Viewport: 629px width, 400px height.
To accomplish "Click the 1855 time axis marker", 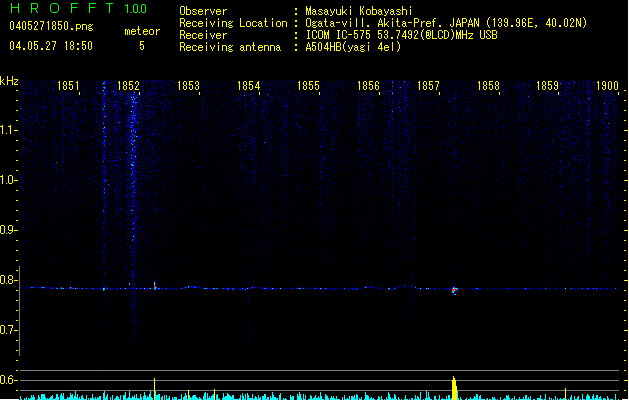I will (x=308, y=86).
